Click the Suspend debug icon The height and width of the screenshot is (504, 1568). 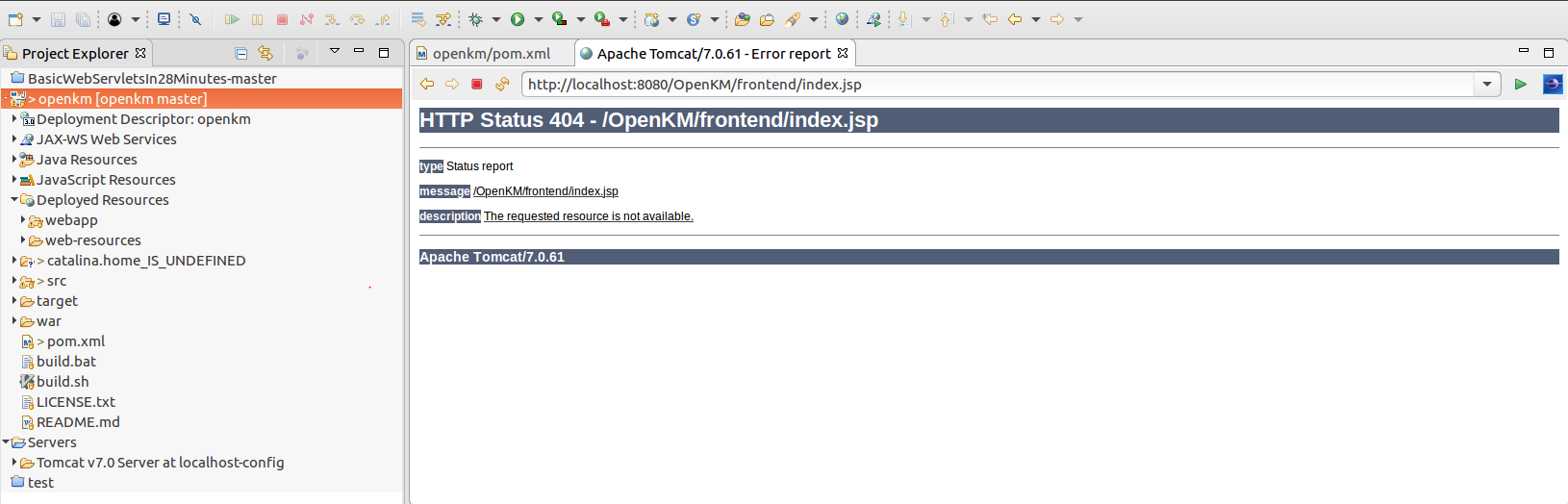coord(257,19)
